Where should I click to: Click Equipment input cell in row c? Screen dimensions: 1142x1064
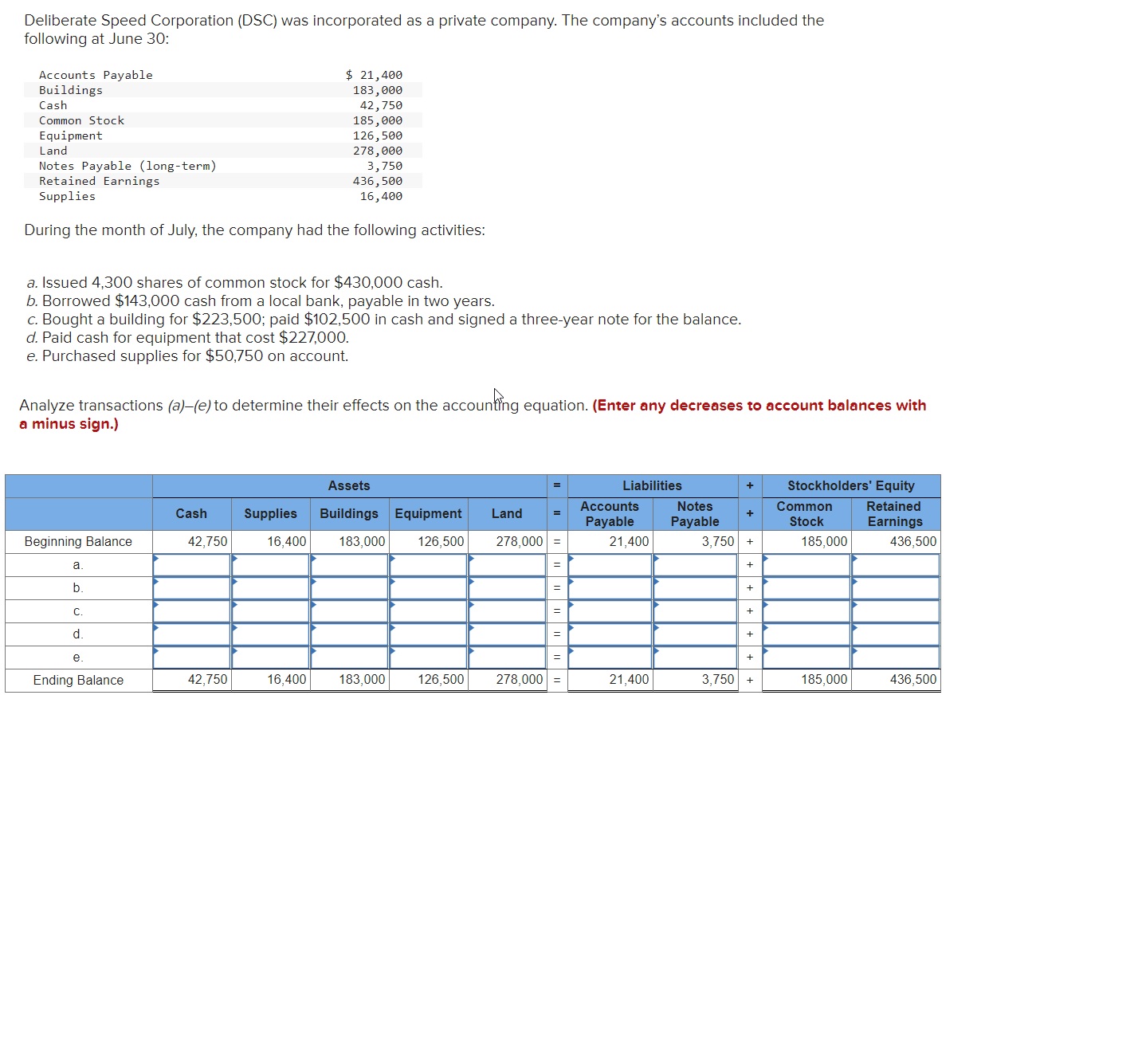coord(428,611)
